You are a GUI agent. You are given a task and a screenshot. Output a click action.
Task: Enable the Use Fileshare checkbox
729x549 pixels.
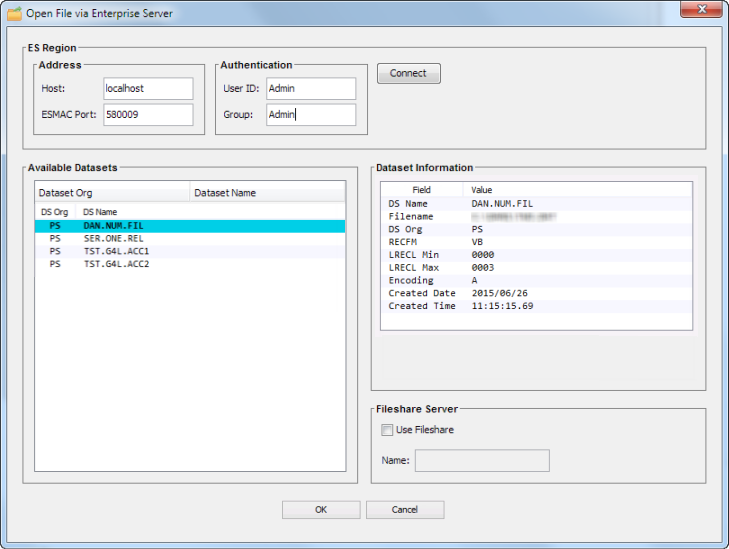click(387, 431)
